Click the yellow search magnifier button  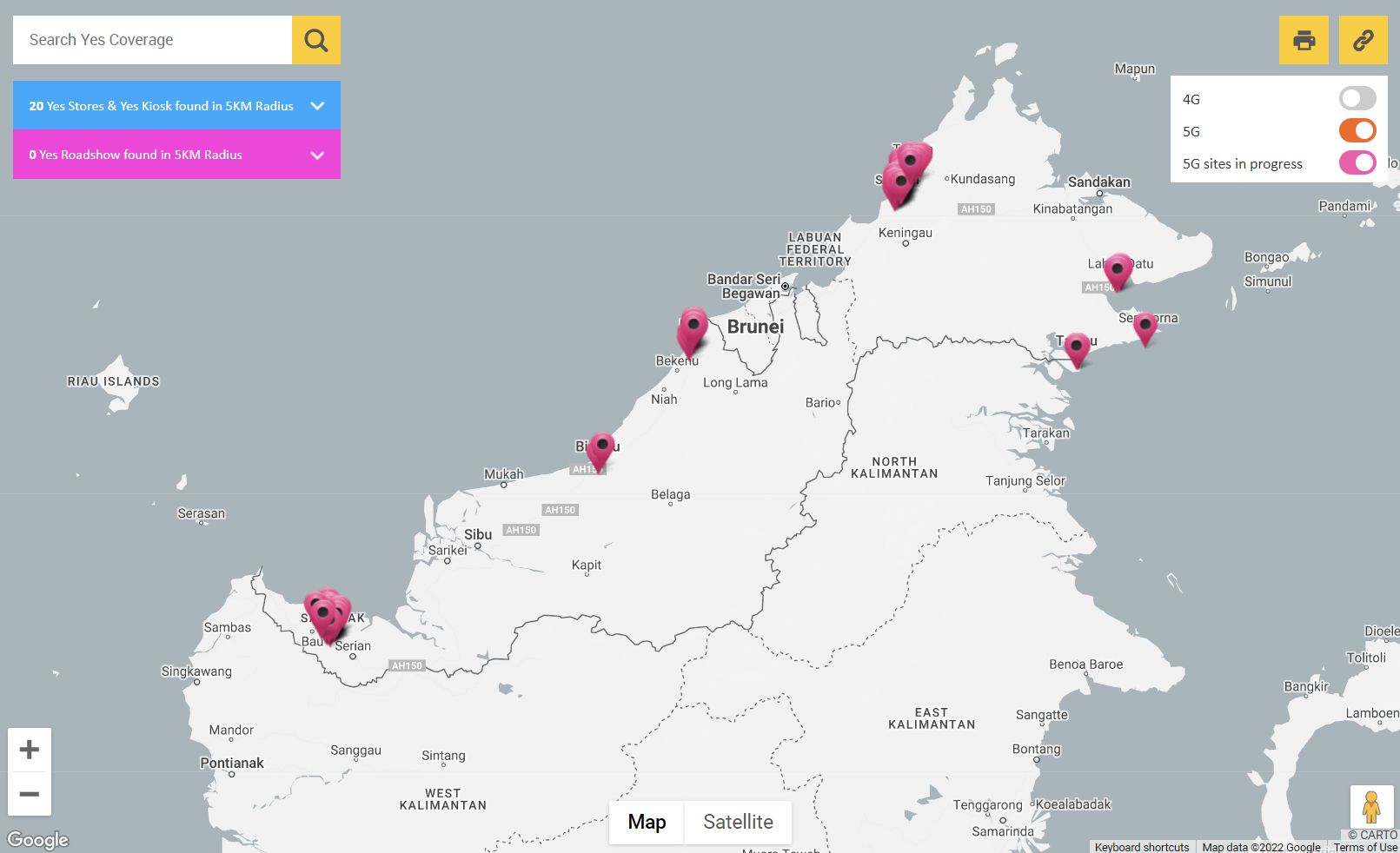click(315, 40)
